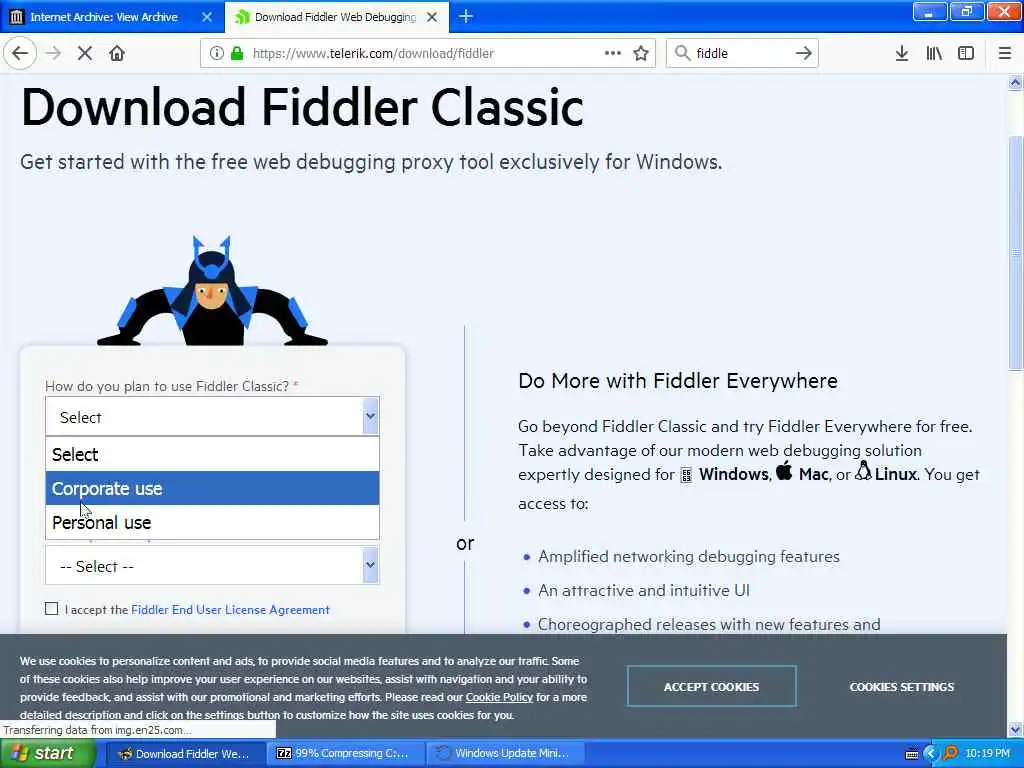Open Windows Update Mini taskbar item
The image size is (1024, 768).
click(505, 753)
